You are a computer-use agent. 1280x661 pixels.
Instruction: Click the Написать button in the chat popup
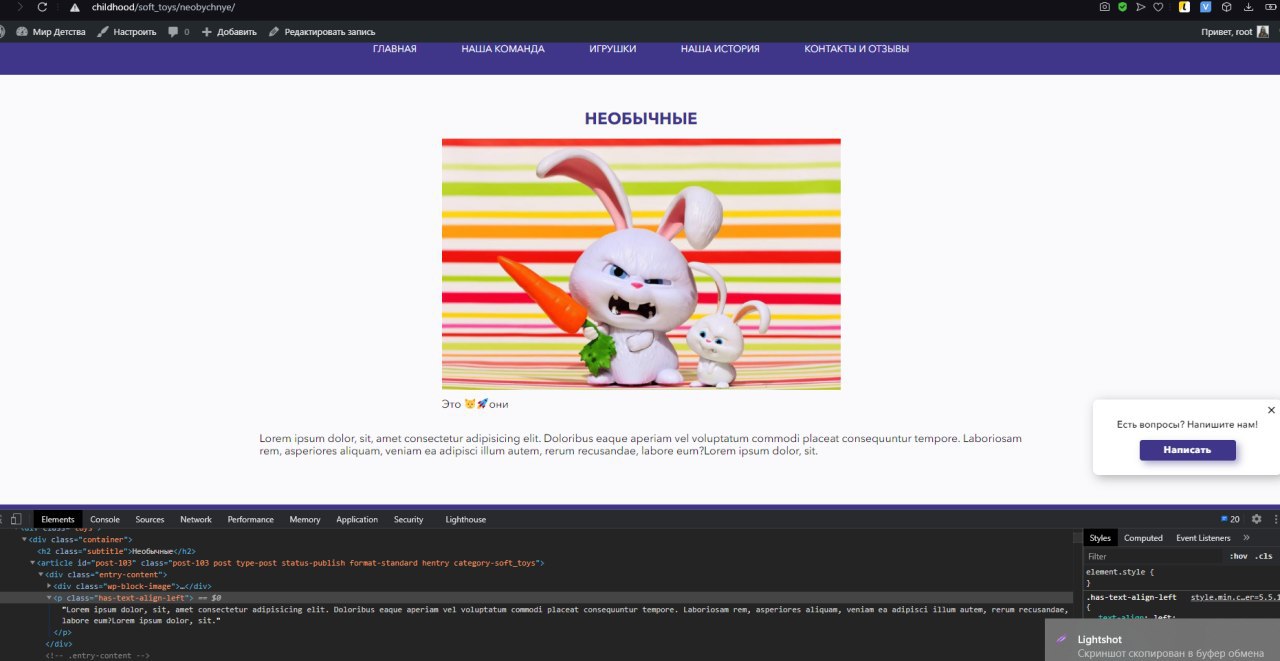[1187, 450]
